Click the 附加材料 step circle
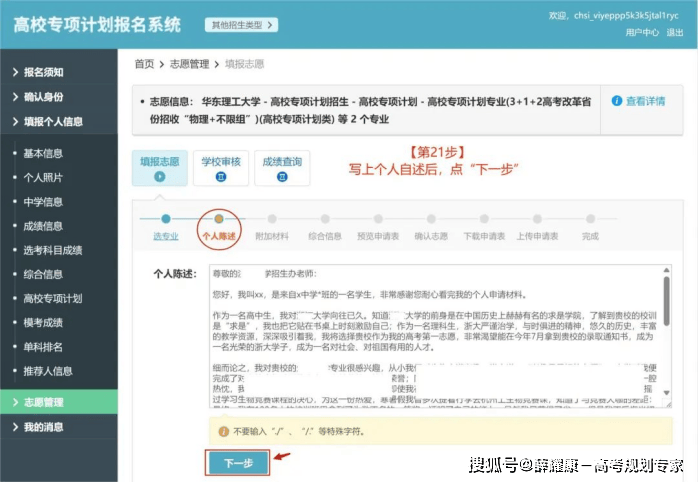The width and height of the screenshot is (698, 482). coord(272,219)
